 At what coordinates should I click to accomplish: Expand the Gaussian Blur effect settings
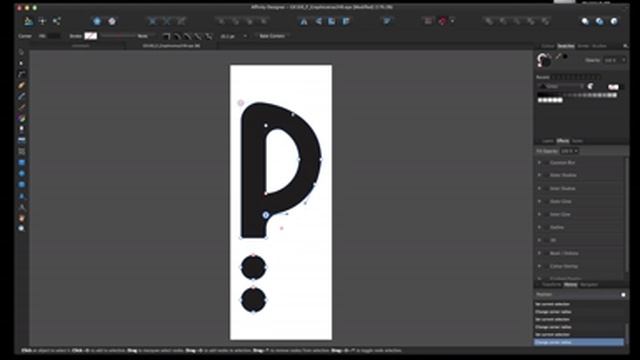tap(539, 162)
